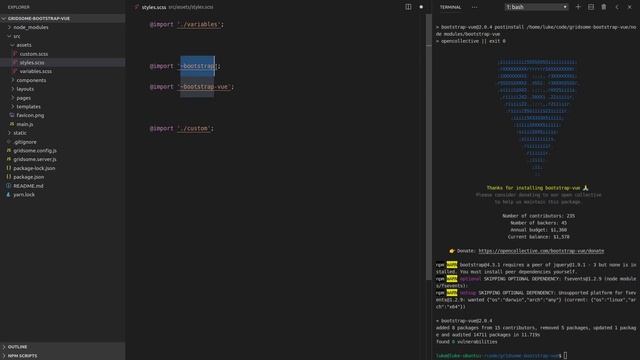Kill terminal using trash icon
640x360 pixels.
tap(604, 7)
